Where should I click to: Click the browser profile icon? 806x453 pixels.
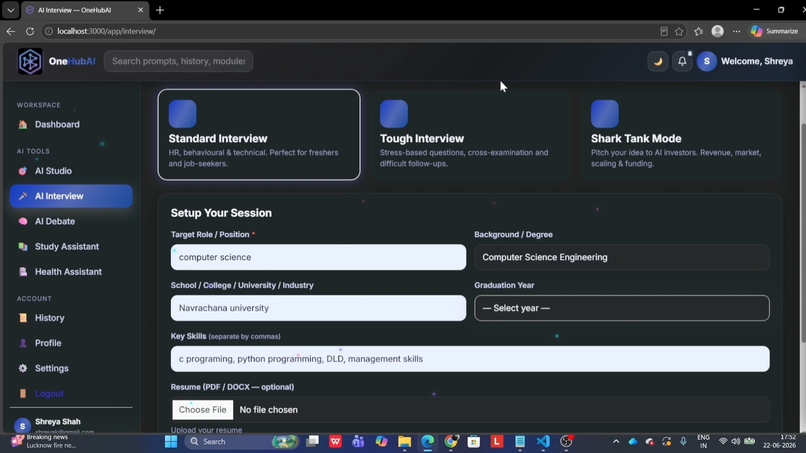[718, 31]
